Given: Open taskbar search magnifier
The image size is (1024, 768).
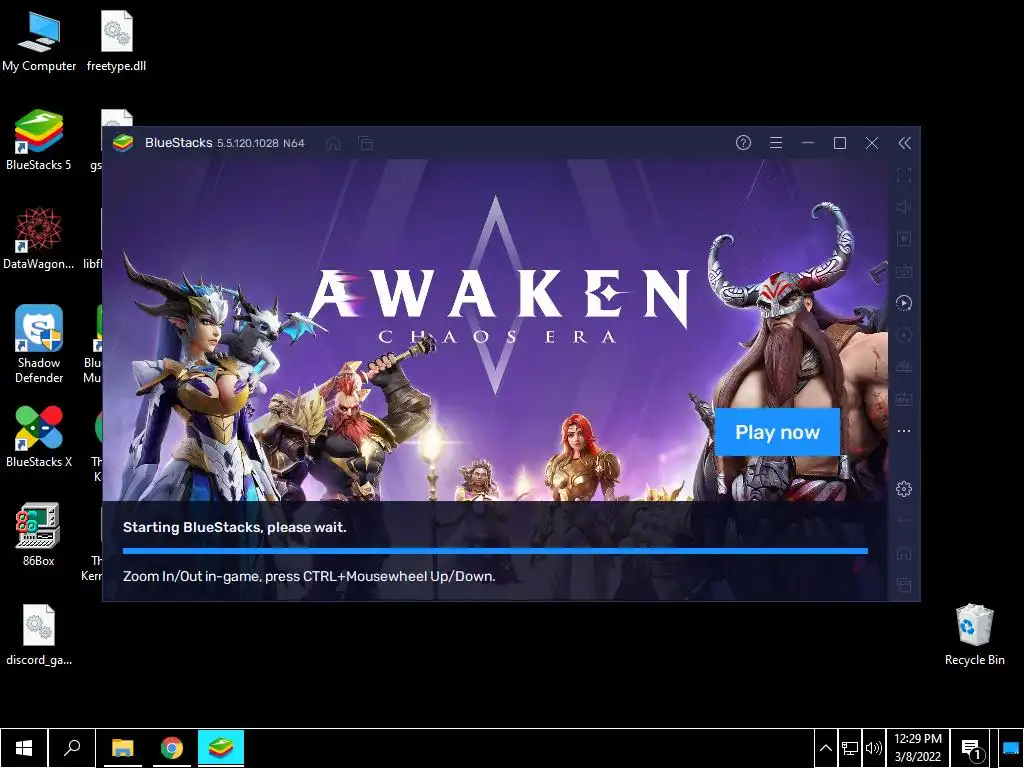Looking at the screenshot, I should pyautogui.click(x=72, y=748).
